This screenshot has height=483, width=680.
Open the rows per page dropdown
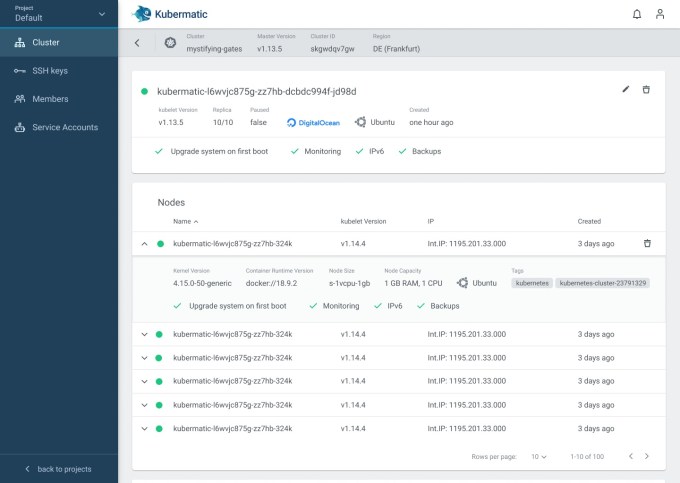539,456
